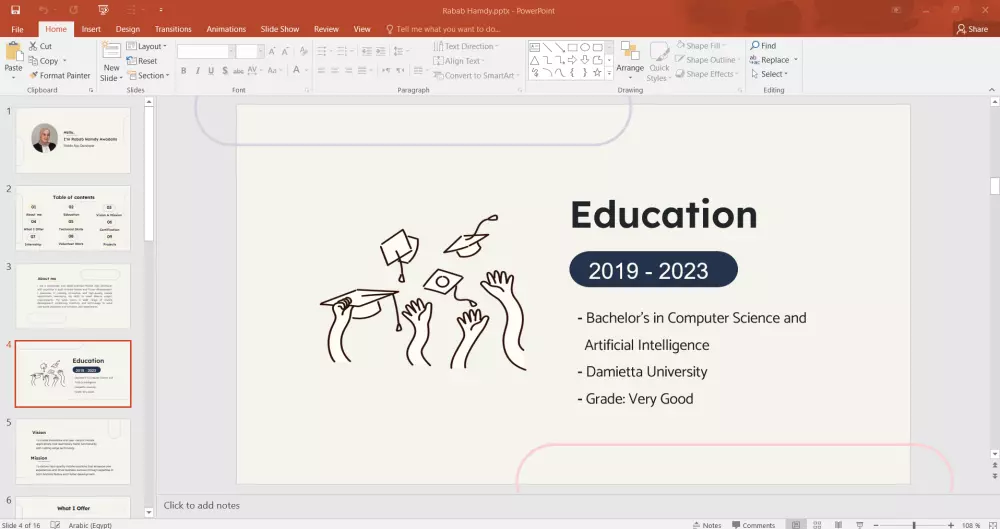Center text in paragraph group

coord(335,70)
